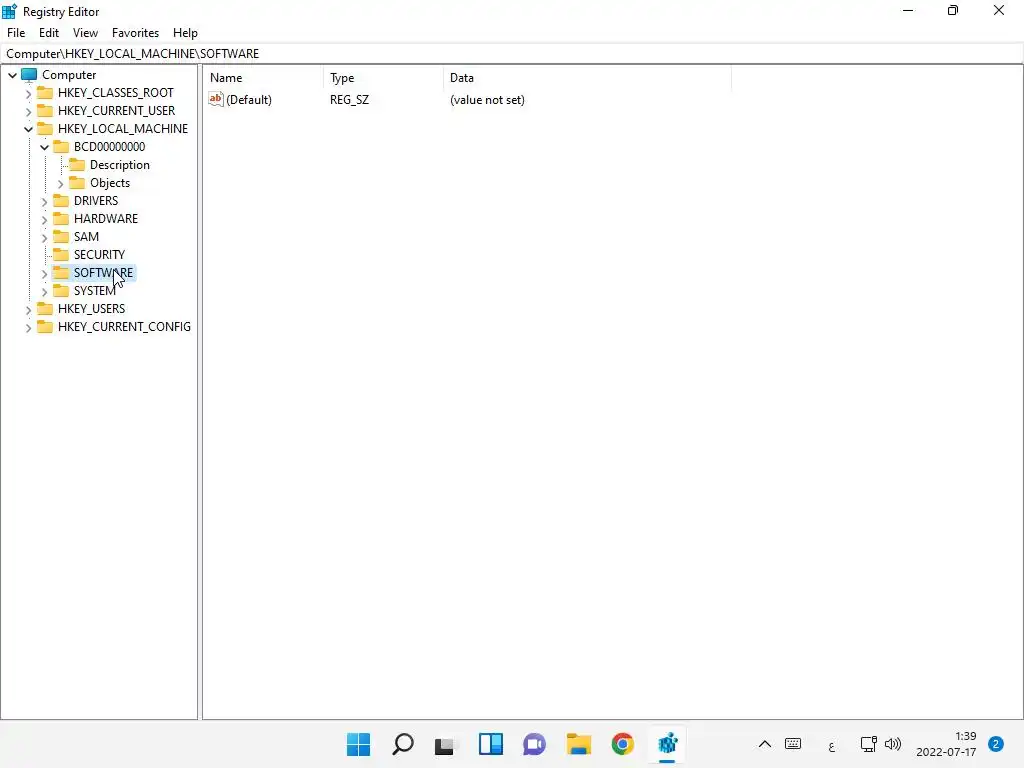Expand HKEY_CURRENT_USER chevron
Screen dimensions: 1024x768
coord(28,112)
